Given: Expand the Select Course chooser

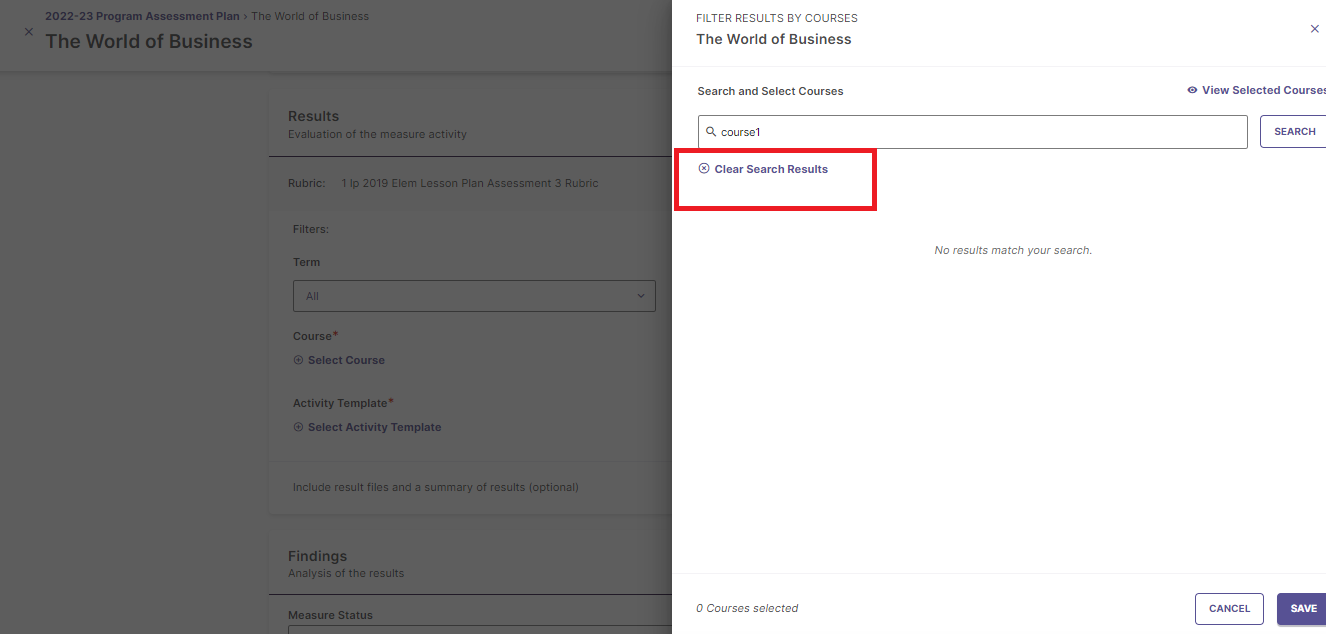Looking at the screenshot, I should tap(341, 359).
